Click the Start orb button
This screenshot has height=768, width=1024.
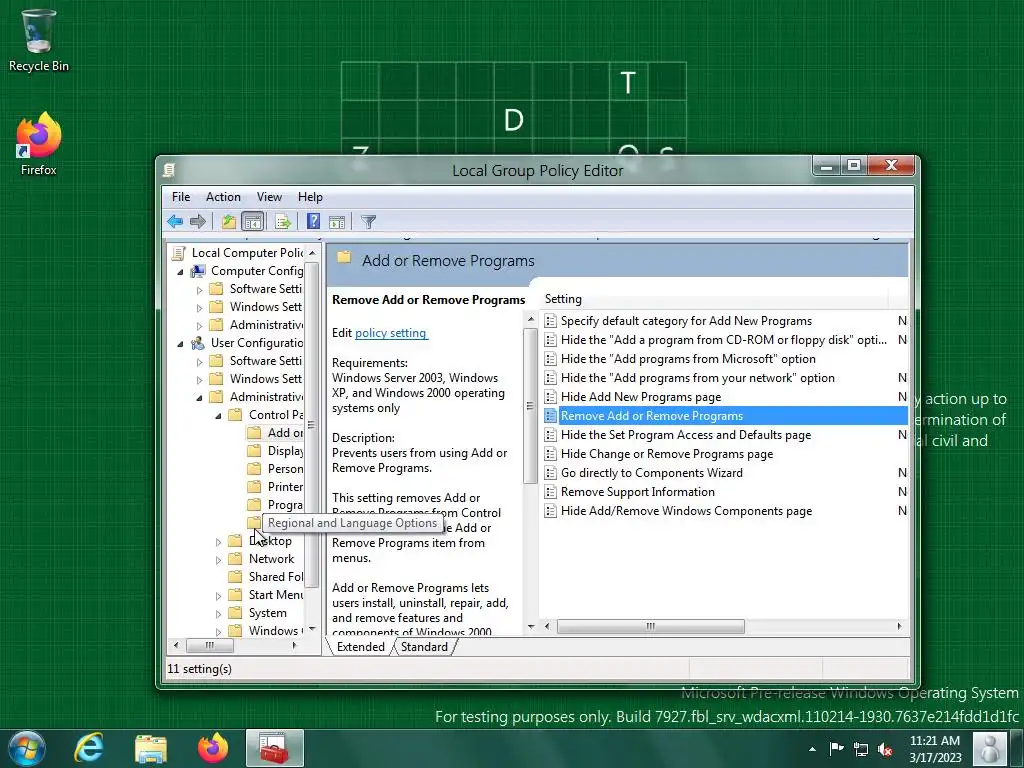(26, 748)
